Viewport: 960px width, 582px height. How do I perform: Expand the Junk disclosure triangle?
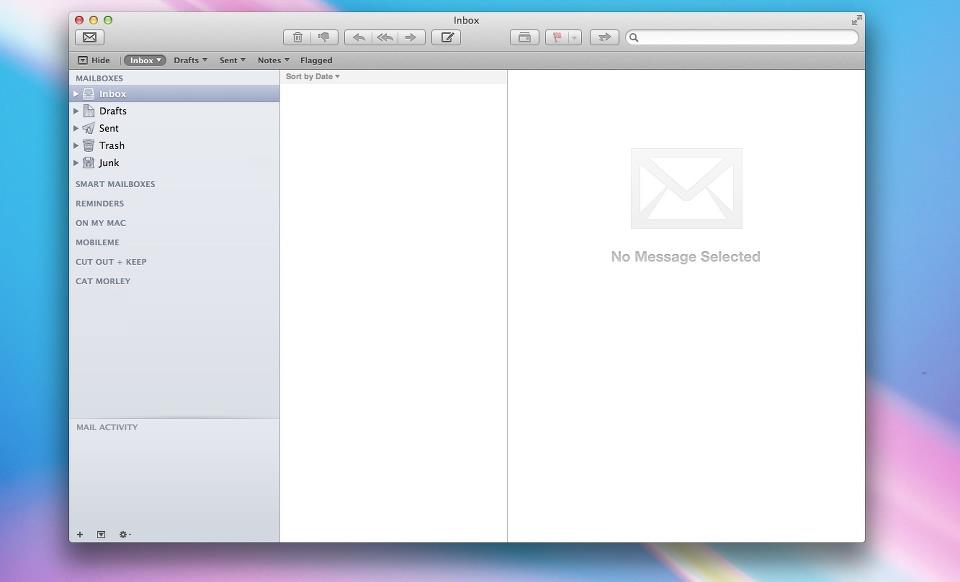pyautogui.click(x=76, y=162)
